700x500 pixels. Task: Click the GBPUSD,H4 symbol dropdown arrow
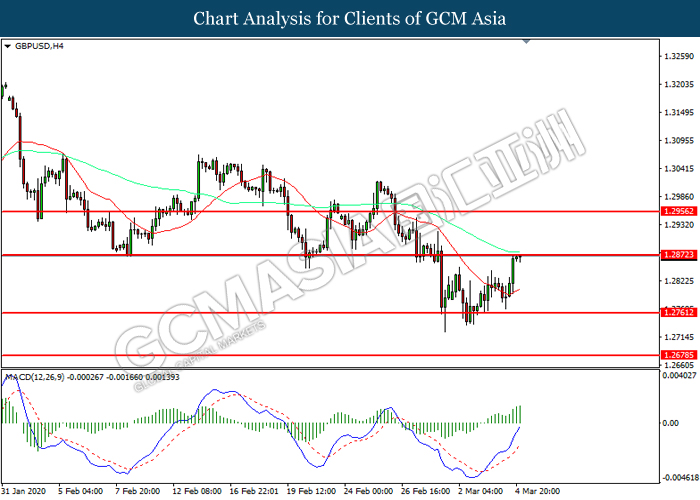[7, 46]
